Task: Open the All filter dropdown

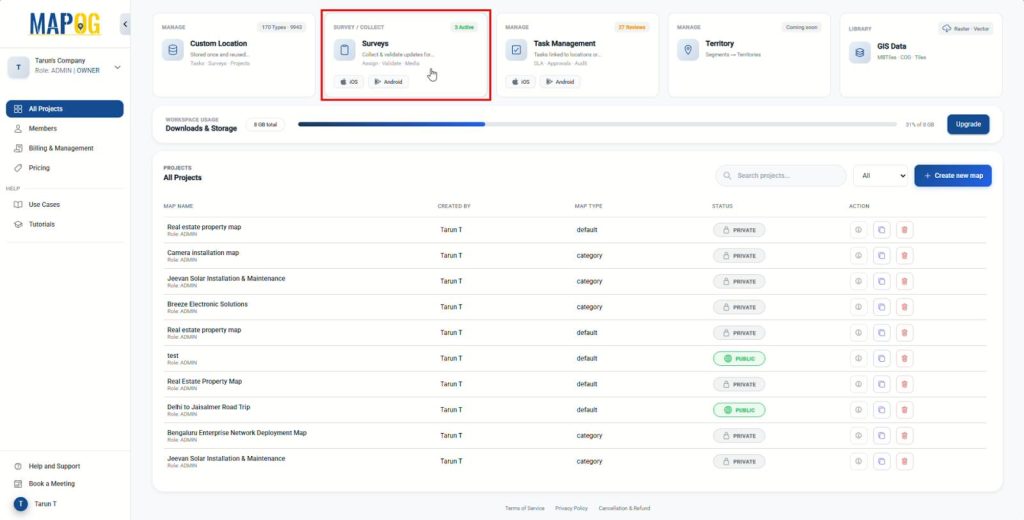Action: pos(880,176)
